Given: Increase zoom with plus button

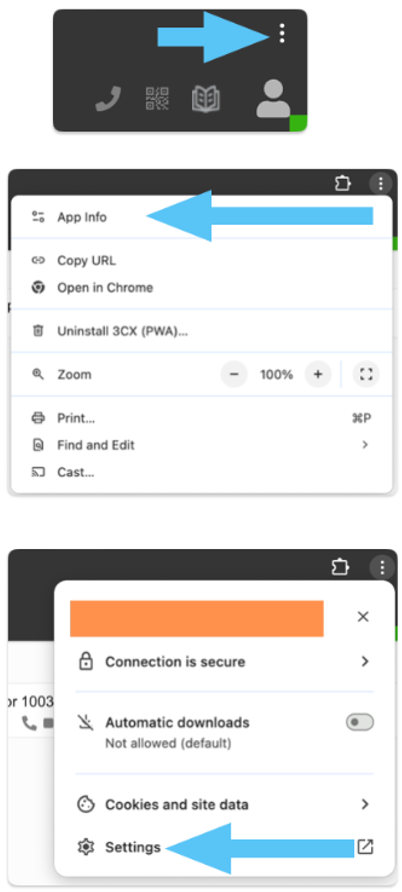Looking at the screenshot, I should [x=318, y=374].
